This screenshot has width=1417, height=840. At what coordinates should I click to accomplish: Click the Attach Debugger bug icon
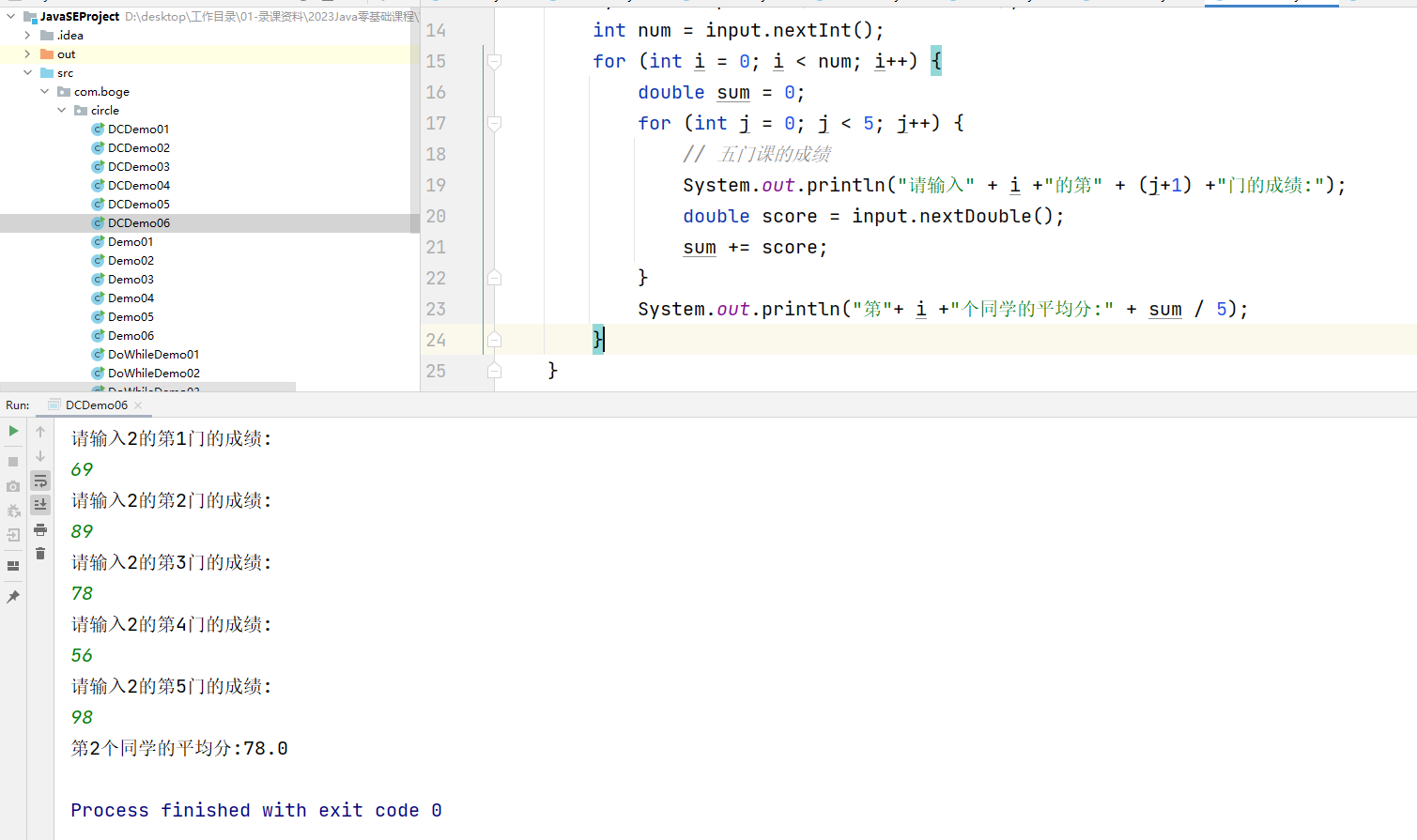[13, 512]
